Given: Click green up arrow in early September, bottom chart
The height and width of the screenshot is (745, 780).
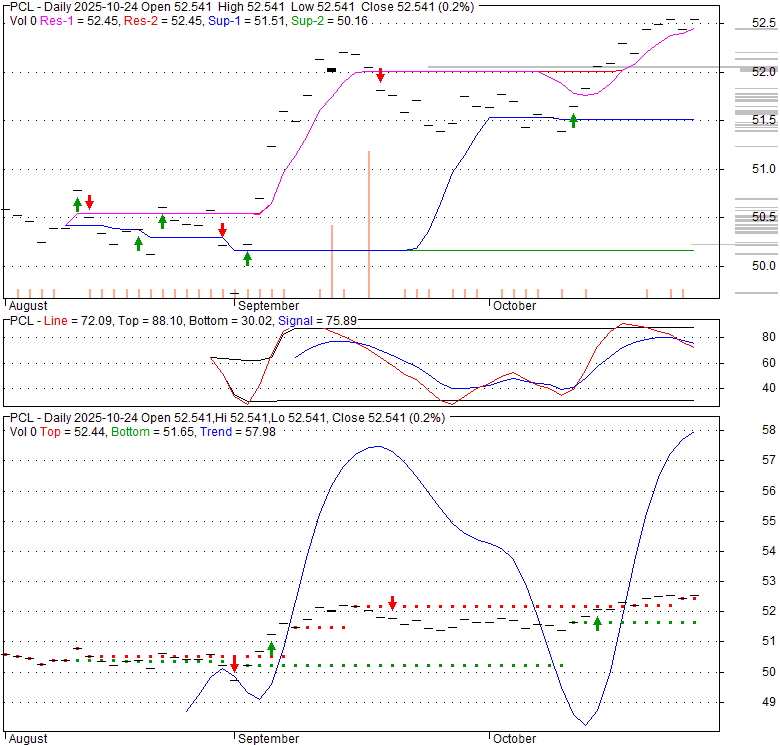Looking at the screenshot, I should coord(271,648).
